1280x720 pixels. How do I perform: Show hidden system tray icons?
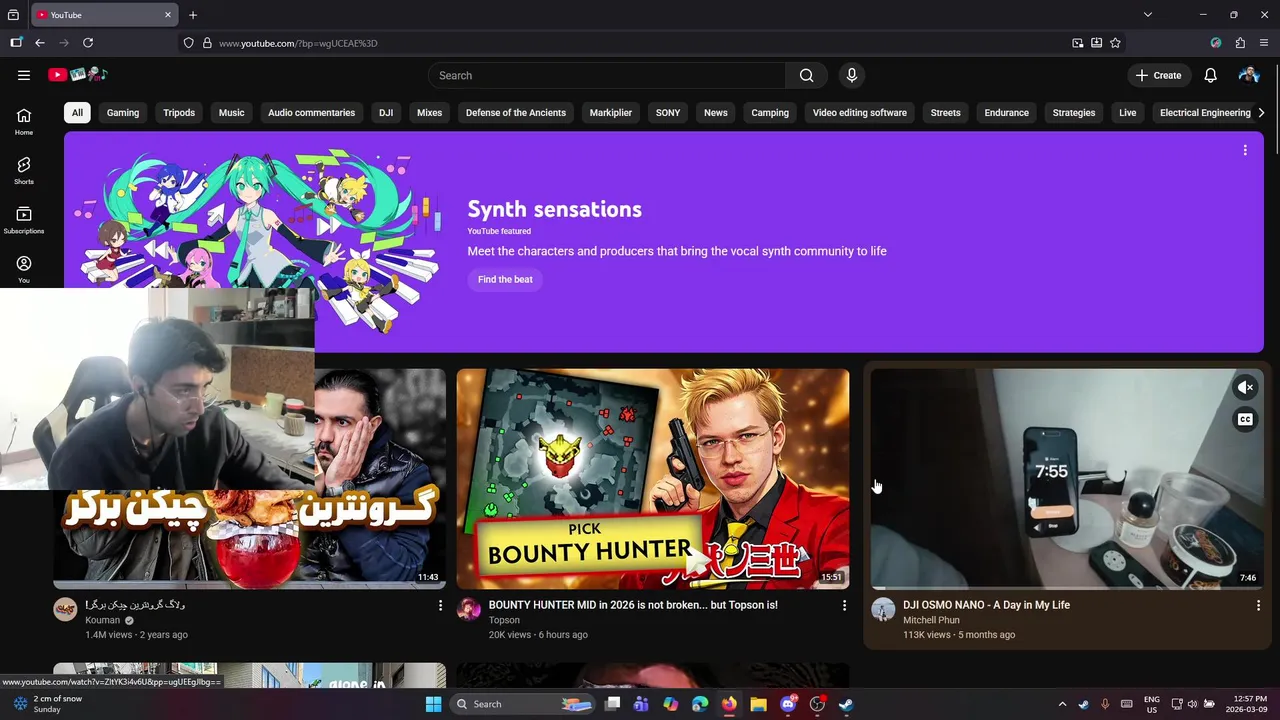point(1062,704)
